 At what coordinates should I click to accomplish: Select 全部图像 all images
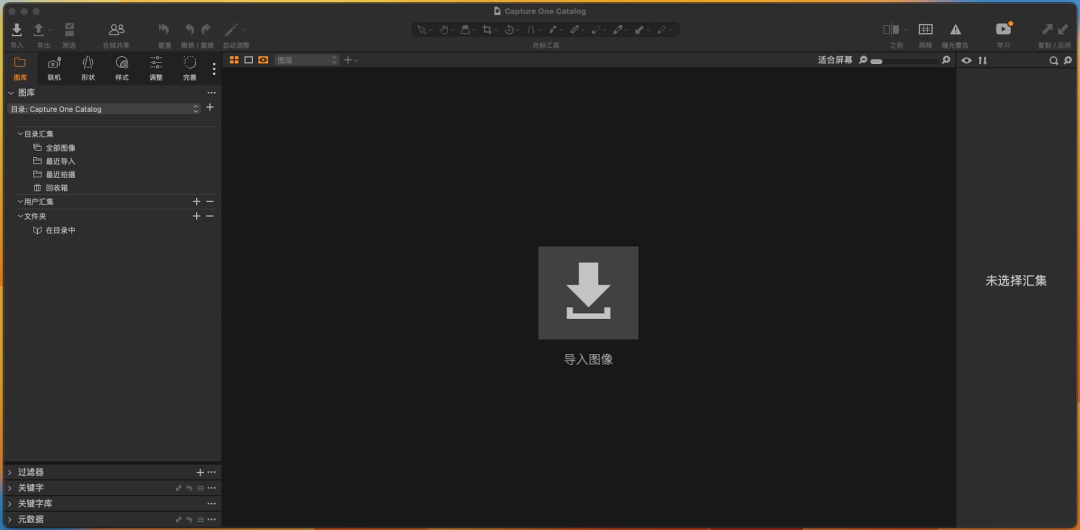61,147
